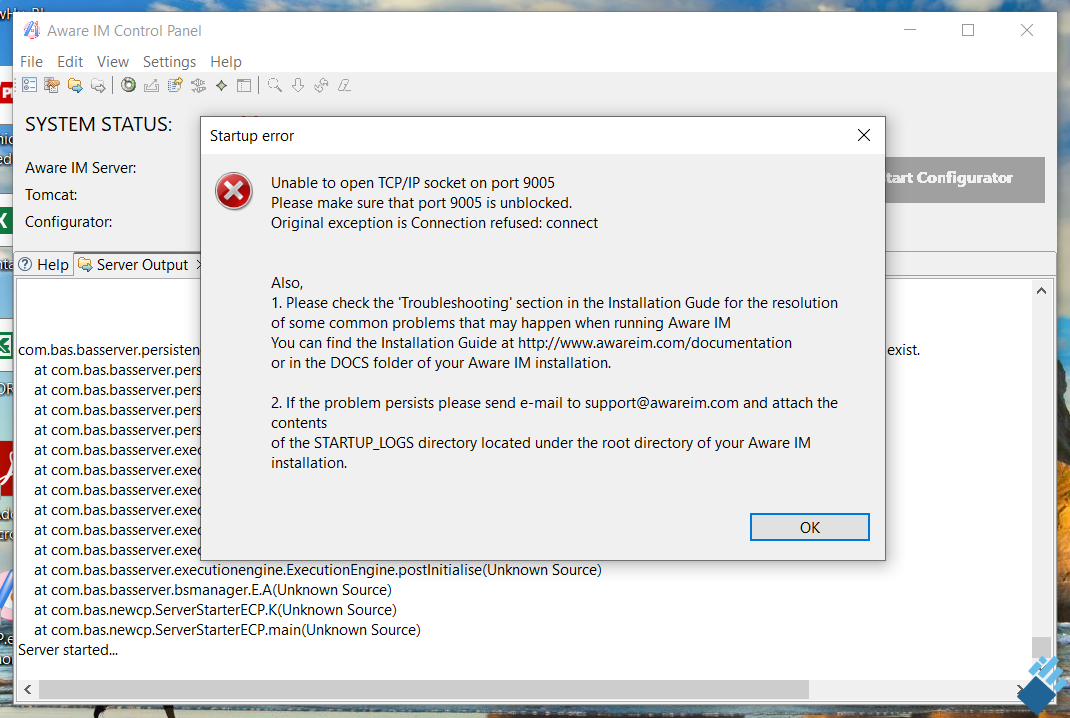Click the 'Server started...' output line
This screenshot has width=1070, height=718.
click(x=68, y=650)
